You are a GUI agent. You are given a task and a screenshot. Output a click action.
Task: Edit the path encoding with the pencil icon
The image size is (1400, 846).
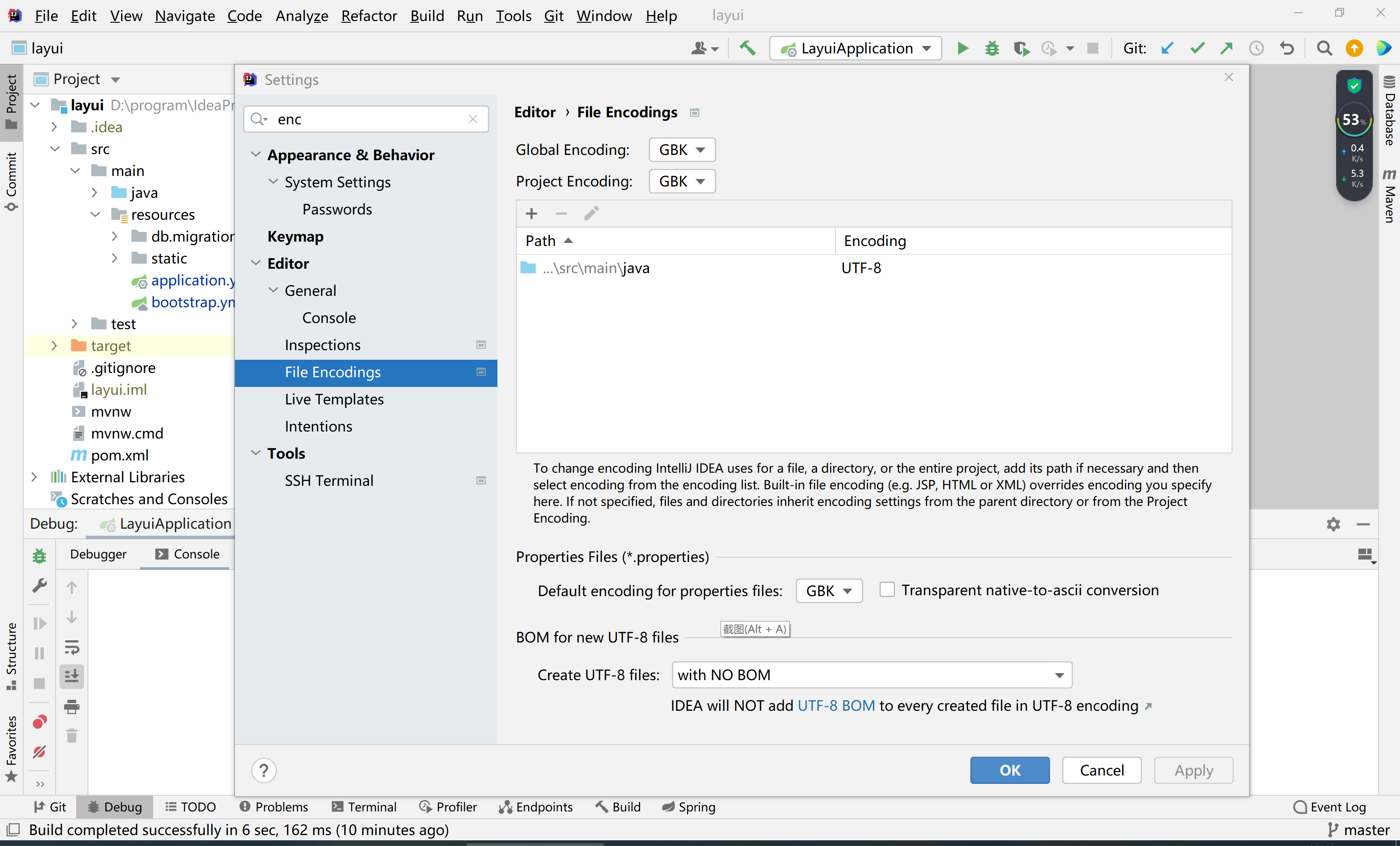click(x=591, y=213)
